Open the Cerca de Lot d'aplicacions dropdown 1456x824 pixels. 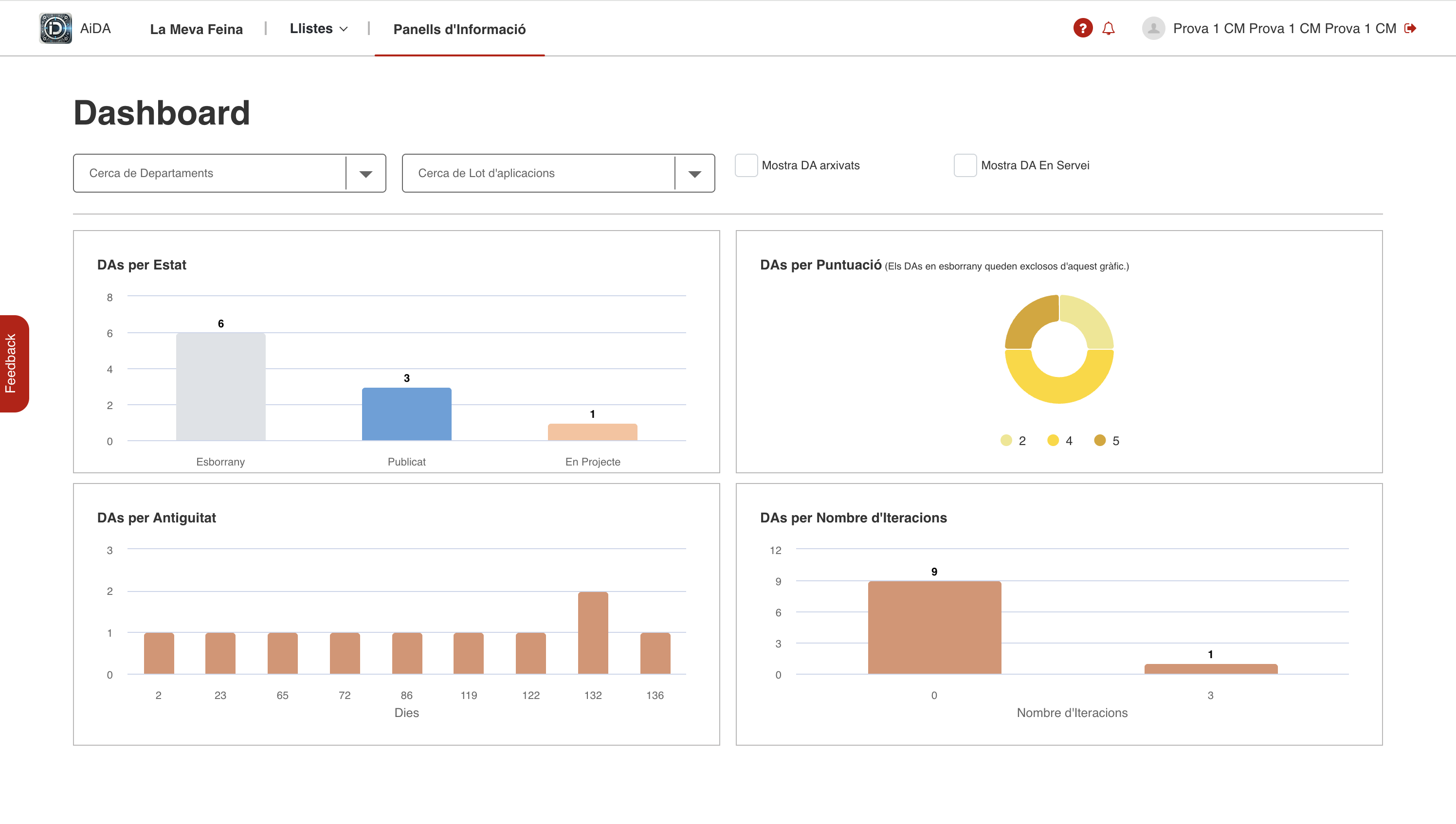[x=694, y=173]
